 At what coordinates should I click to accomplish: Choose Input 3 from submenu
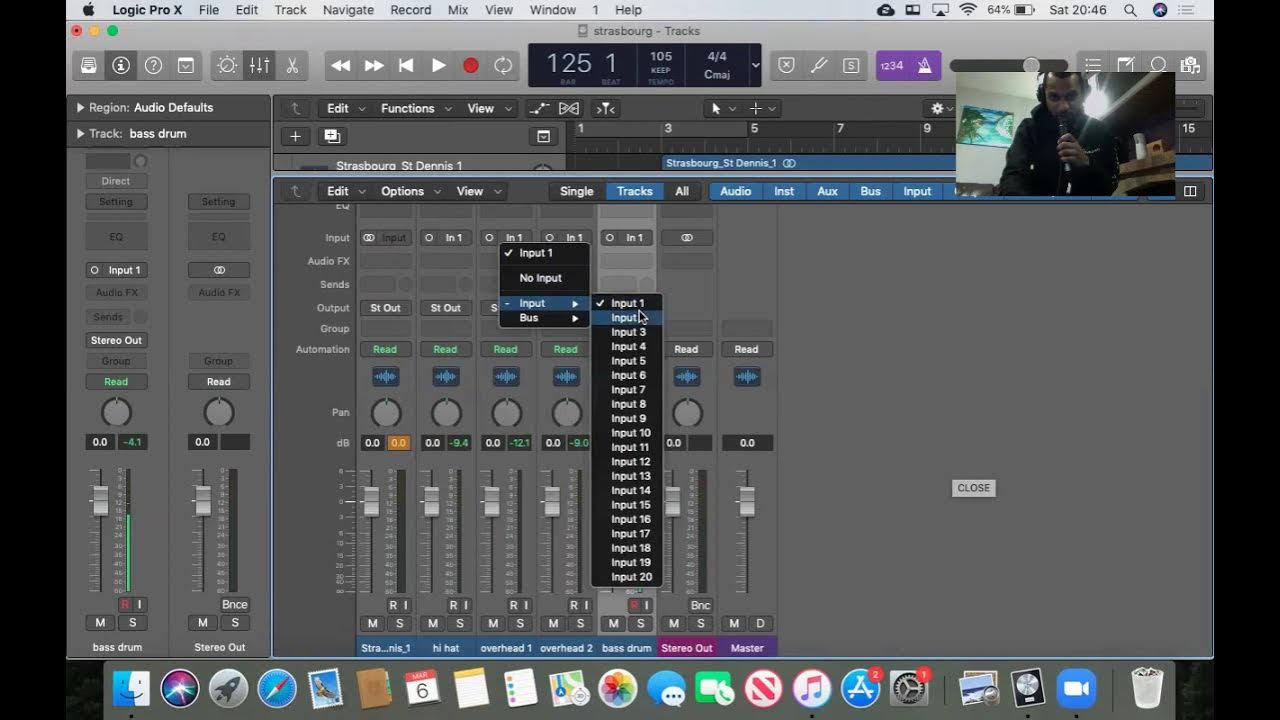(x=628, y=332)
